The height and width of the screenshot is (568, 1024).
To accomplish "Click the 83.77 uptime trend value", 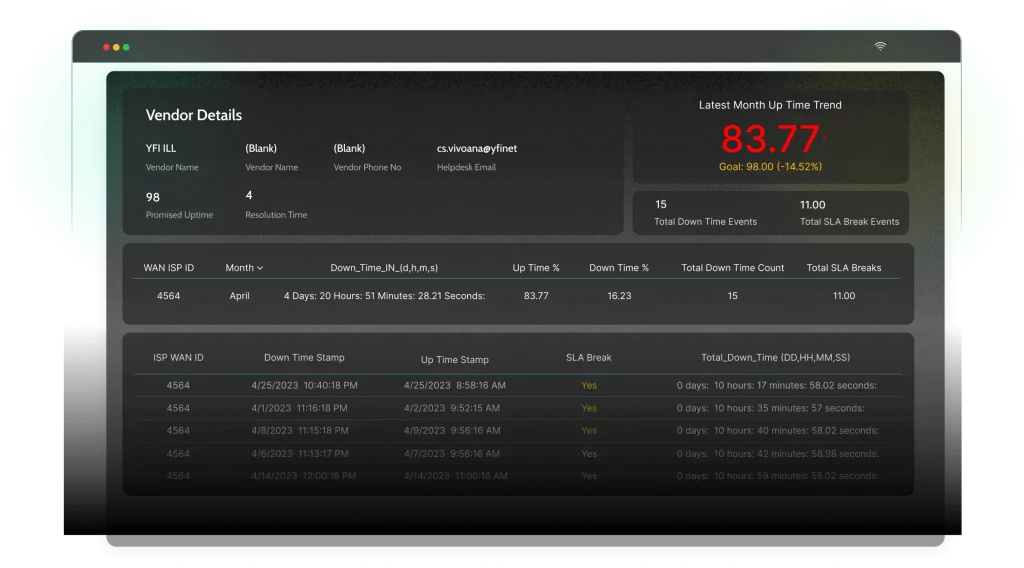I will [x=770, y=139].
